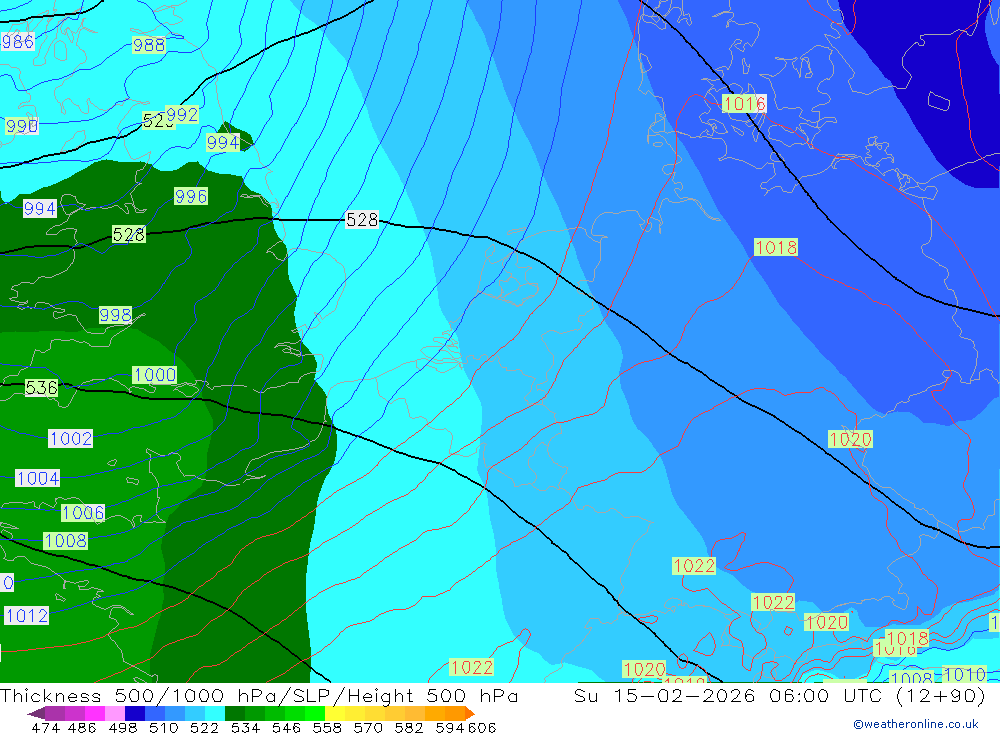Image resolution: width=1000 pixels, height=733 pixels.
Task: Pick the bright yellow legend swatch
Action: [x=335, y=714]
